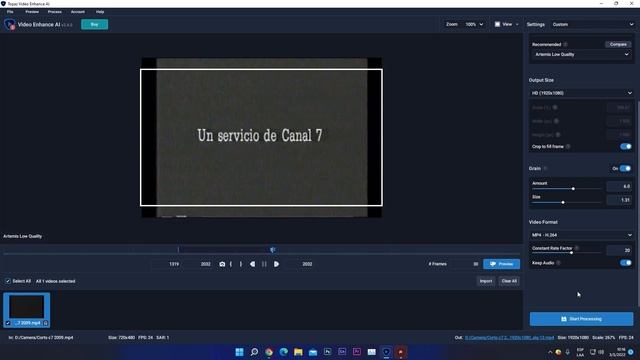Open the Preview menu

tap(32, 12)
